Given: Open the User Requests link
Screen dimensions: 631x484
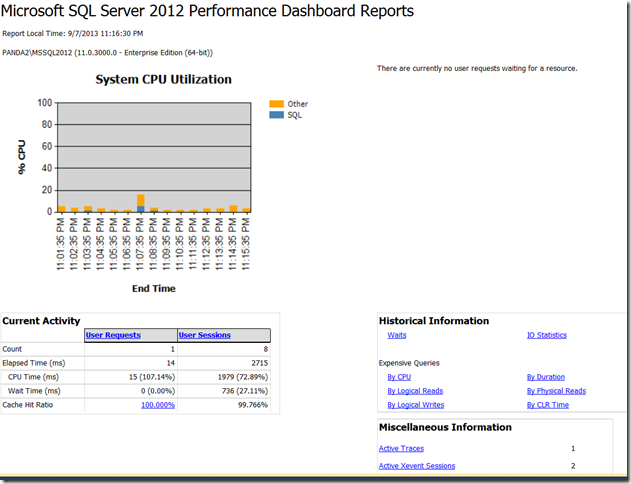Looking at the screenshot, I should (113, 335).
